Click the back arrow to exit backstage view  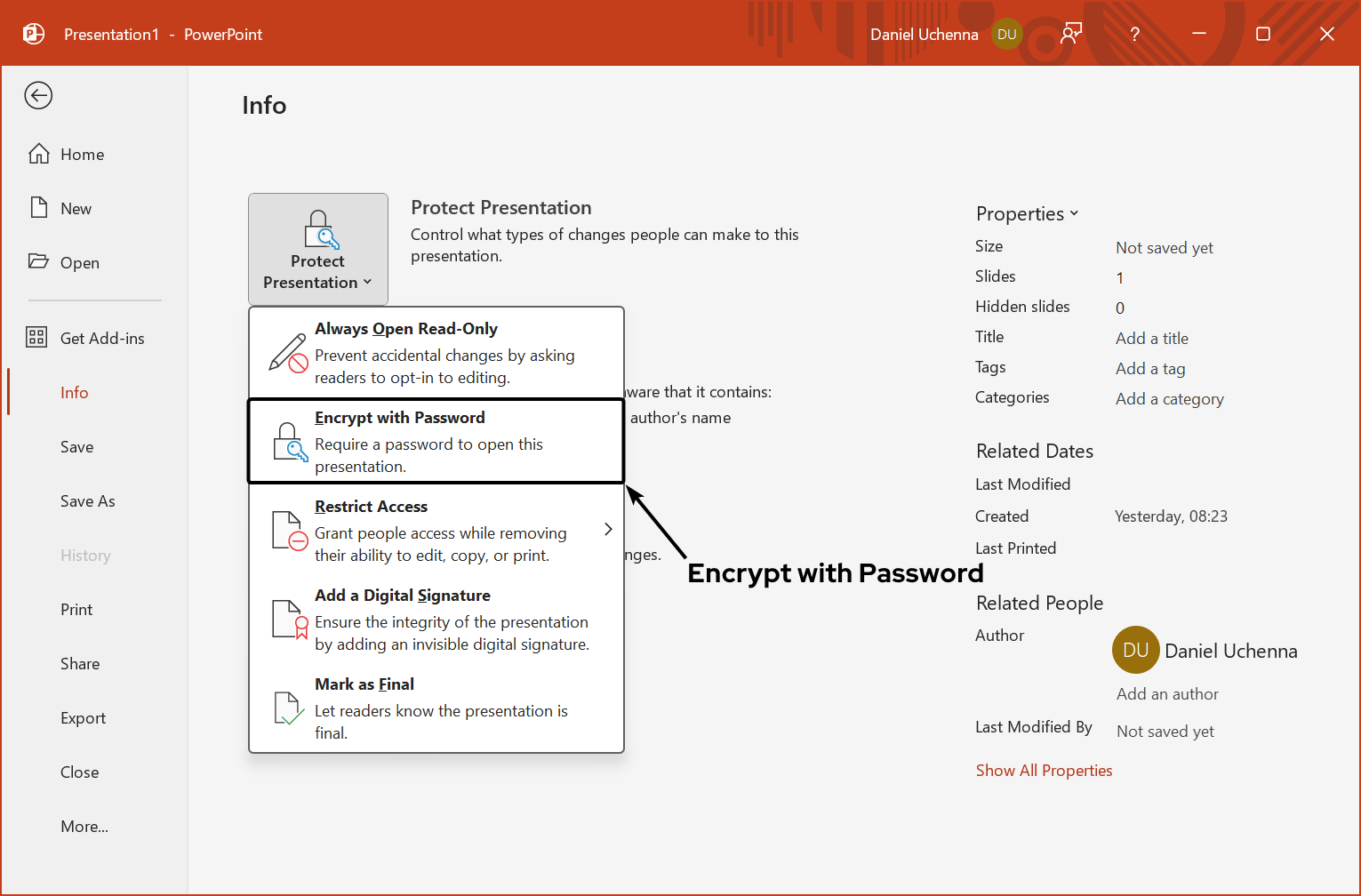pyautogui.click(x=38, y=95)
